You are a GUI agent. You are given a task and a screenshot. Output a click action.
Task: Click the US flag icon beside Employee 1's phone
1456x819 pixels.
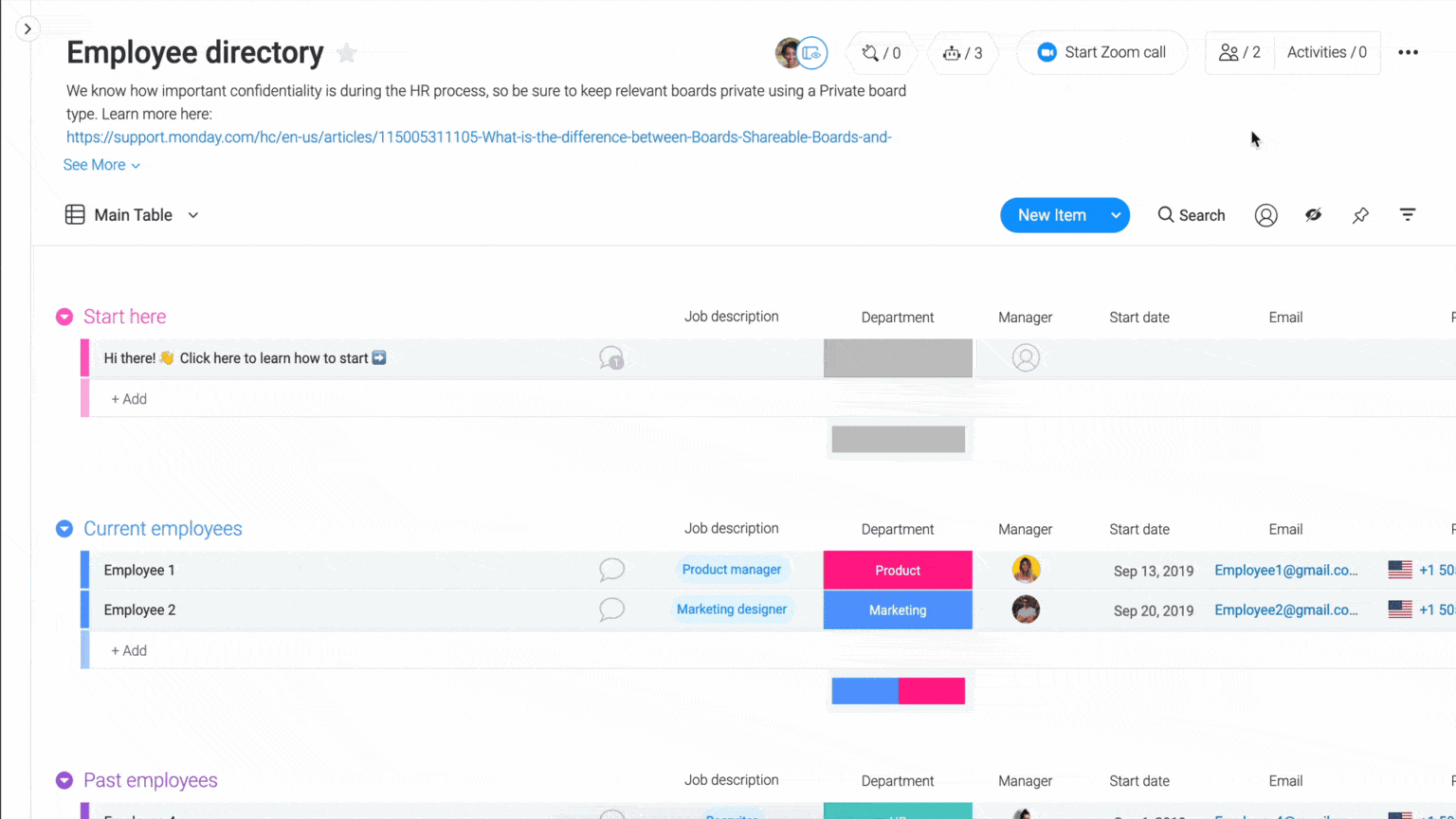1400,569
